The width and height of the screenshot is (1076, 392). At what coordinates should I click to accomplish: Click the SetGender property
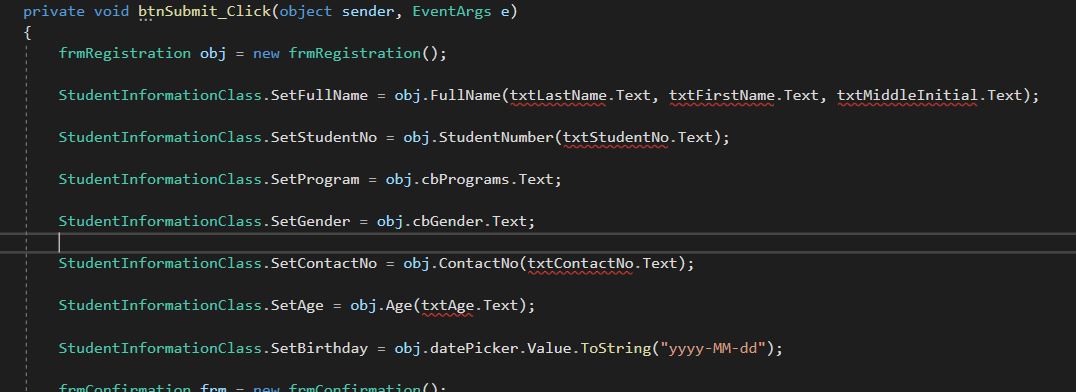tap(311, 221)
